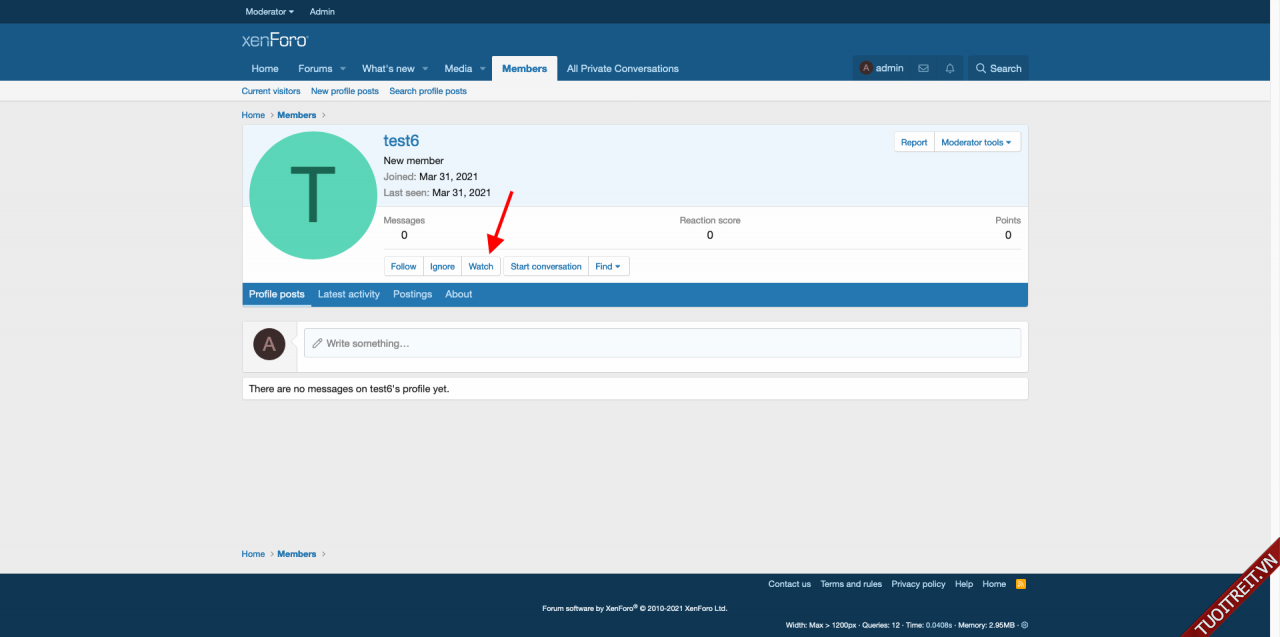
Task: Click the XenForo logo
Action: [275, 40]
